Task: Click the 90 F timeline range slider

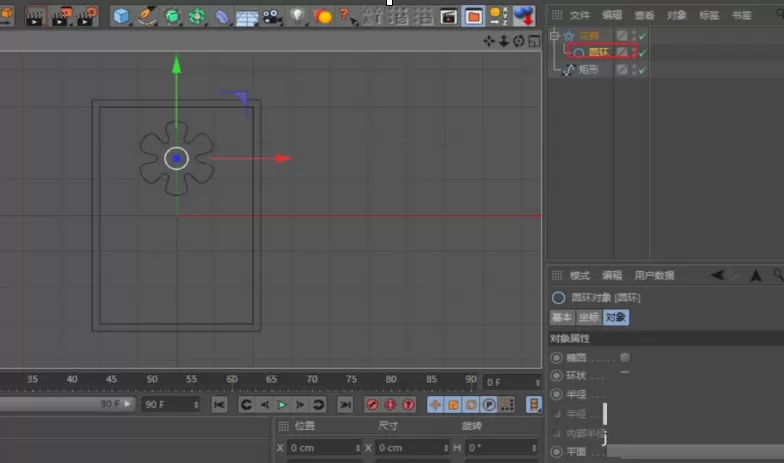Action: point(67,404)
